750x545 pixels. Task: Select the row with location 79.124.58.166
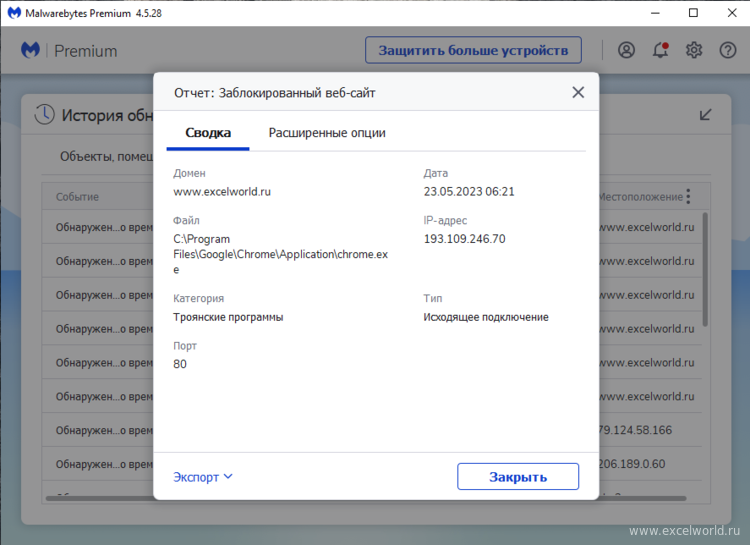tap(372, 430)
